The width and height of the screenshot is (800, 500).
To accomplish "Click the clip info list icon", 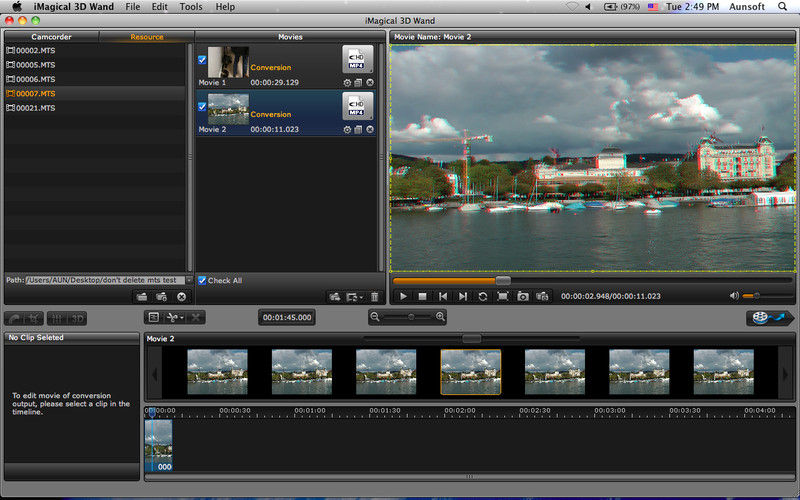I will (x=154, y=317).
